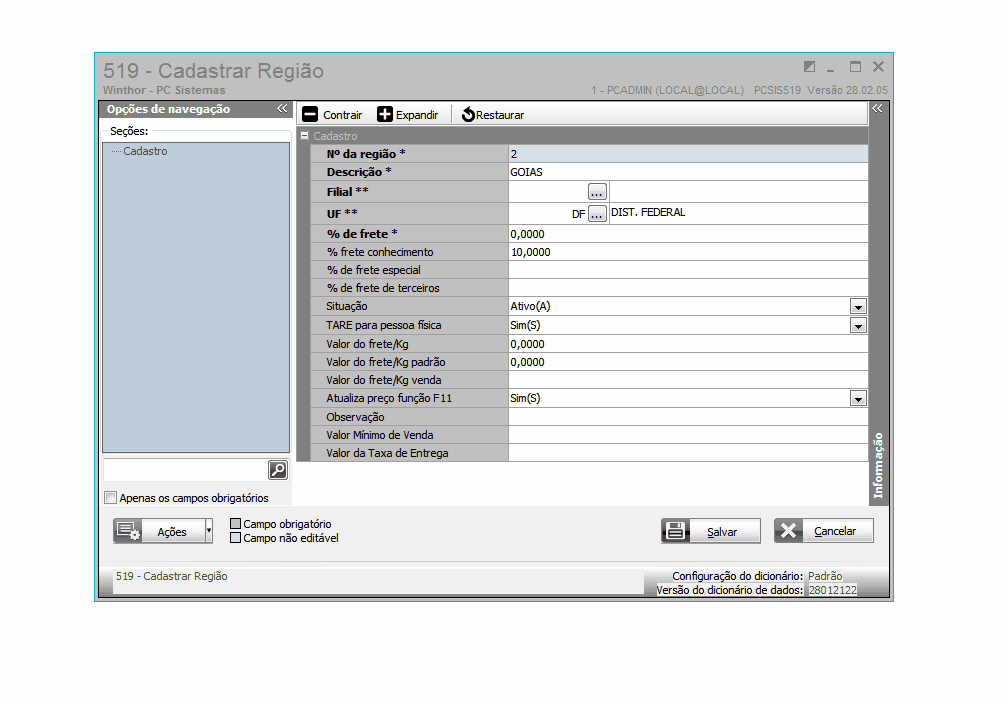Viewport: 1008px width, 705px height.
Task: Click the Valor da Taxa de Entrega field
Action: (688, 453)
